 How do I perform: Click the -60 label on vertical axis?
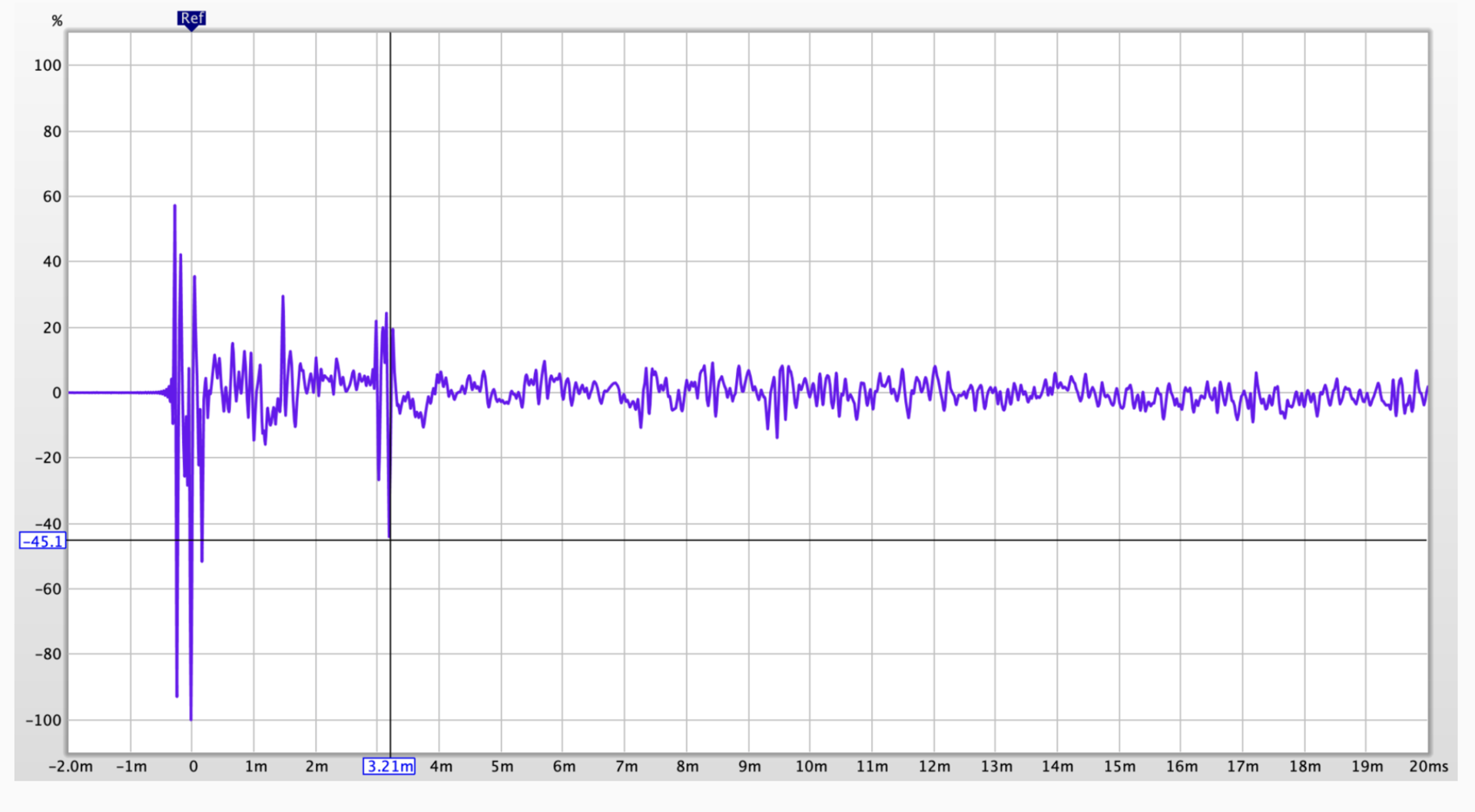click(x=48, y=589)
